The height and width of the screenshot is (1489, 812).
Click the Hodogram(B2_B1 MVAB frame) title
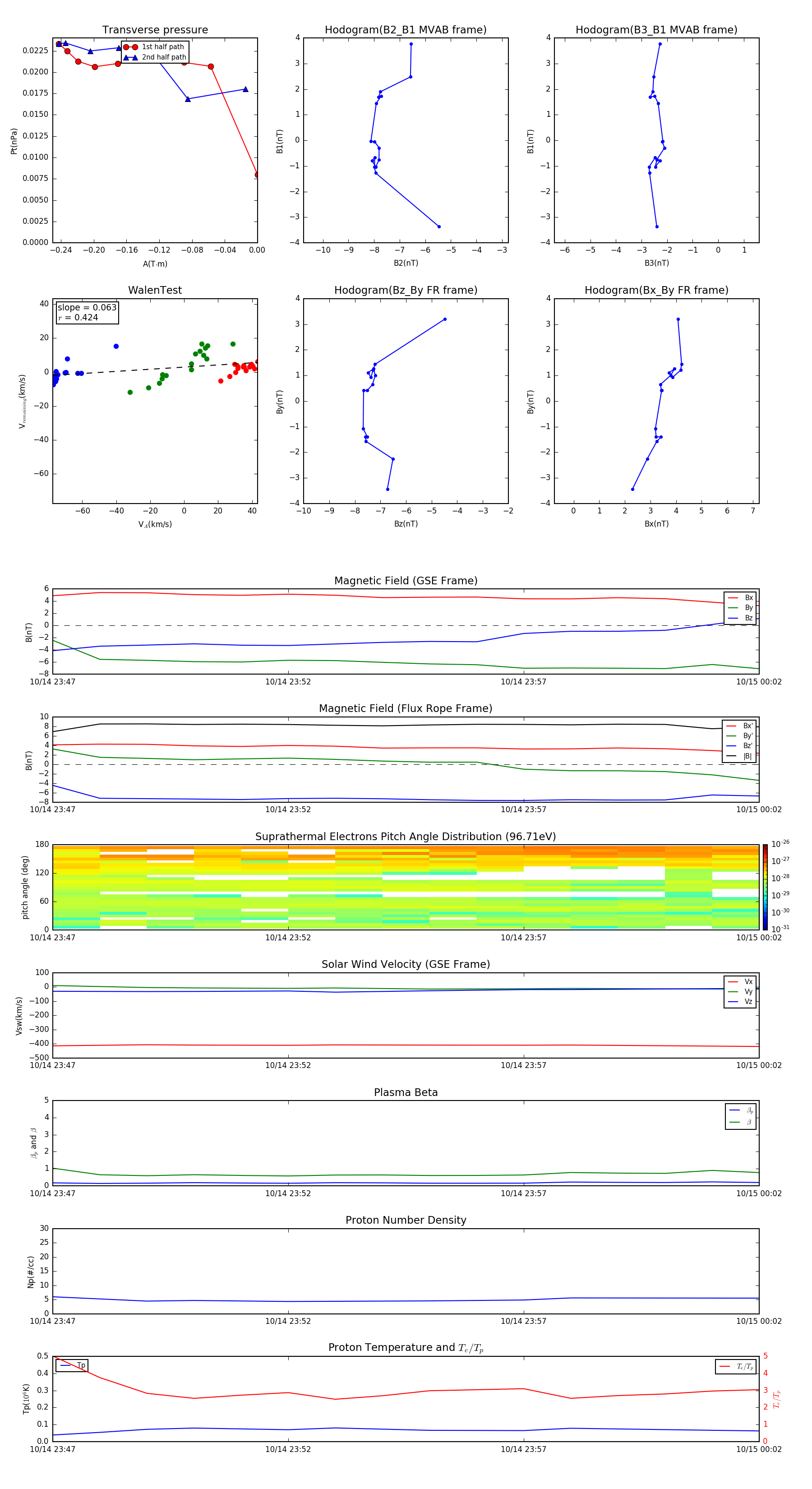point(405,30)
